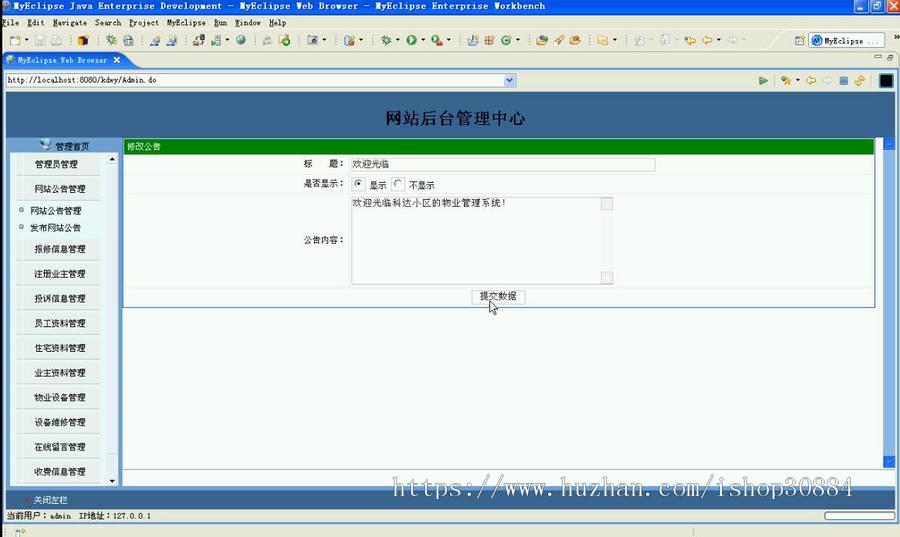Click the browser favorites star icon
Image resolution: width=900 pixels, height=537 pixels.
(x=786, y=81)
